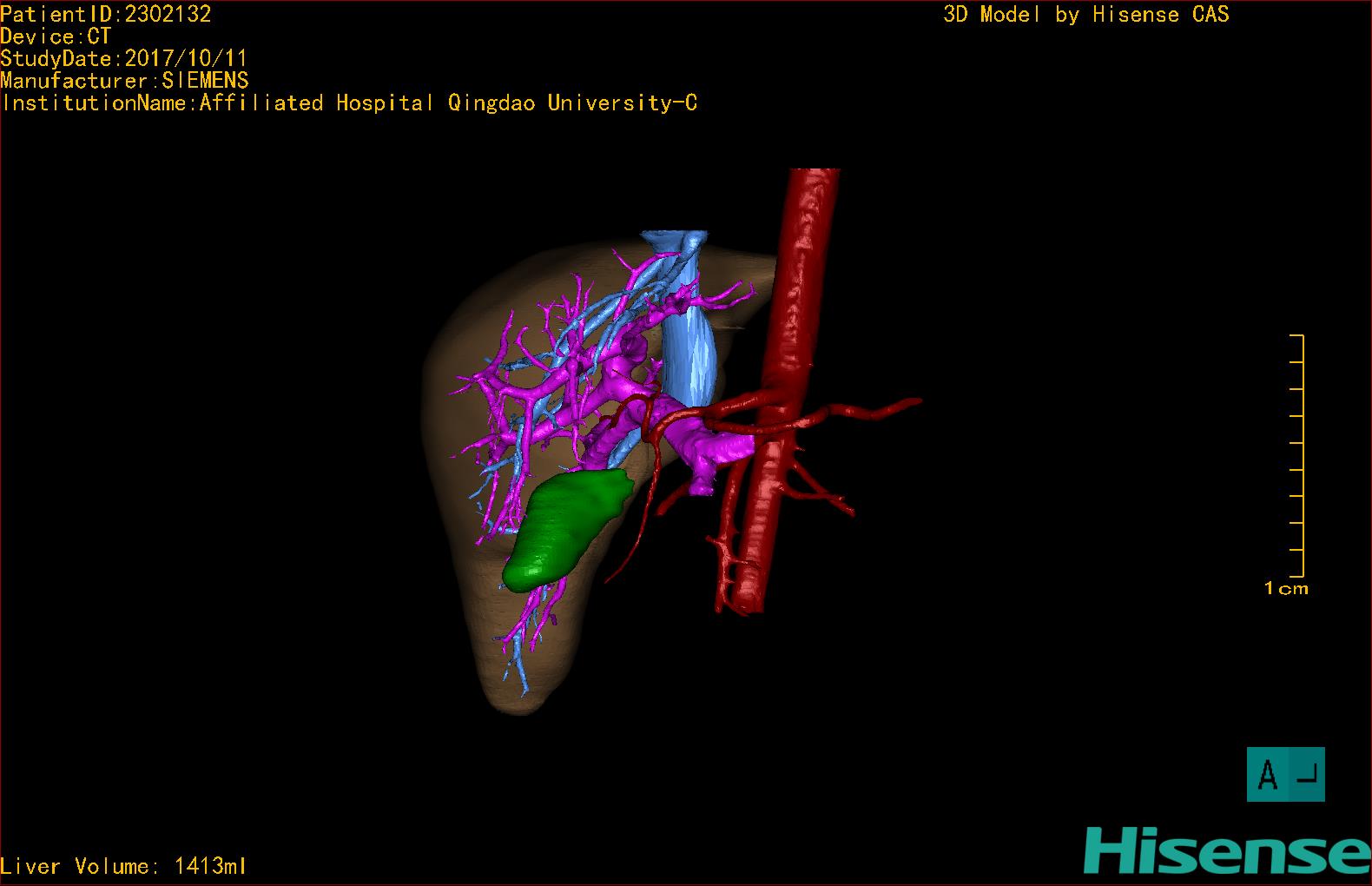Click the 1cm scale label
This screenshot has height=886, width=1372.
(1286, 589)
